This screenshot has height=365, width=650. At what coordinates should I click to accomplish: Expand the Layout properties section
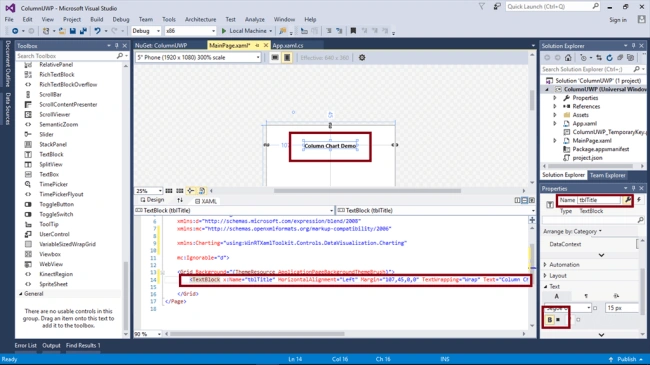click(545, 276)
